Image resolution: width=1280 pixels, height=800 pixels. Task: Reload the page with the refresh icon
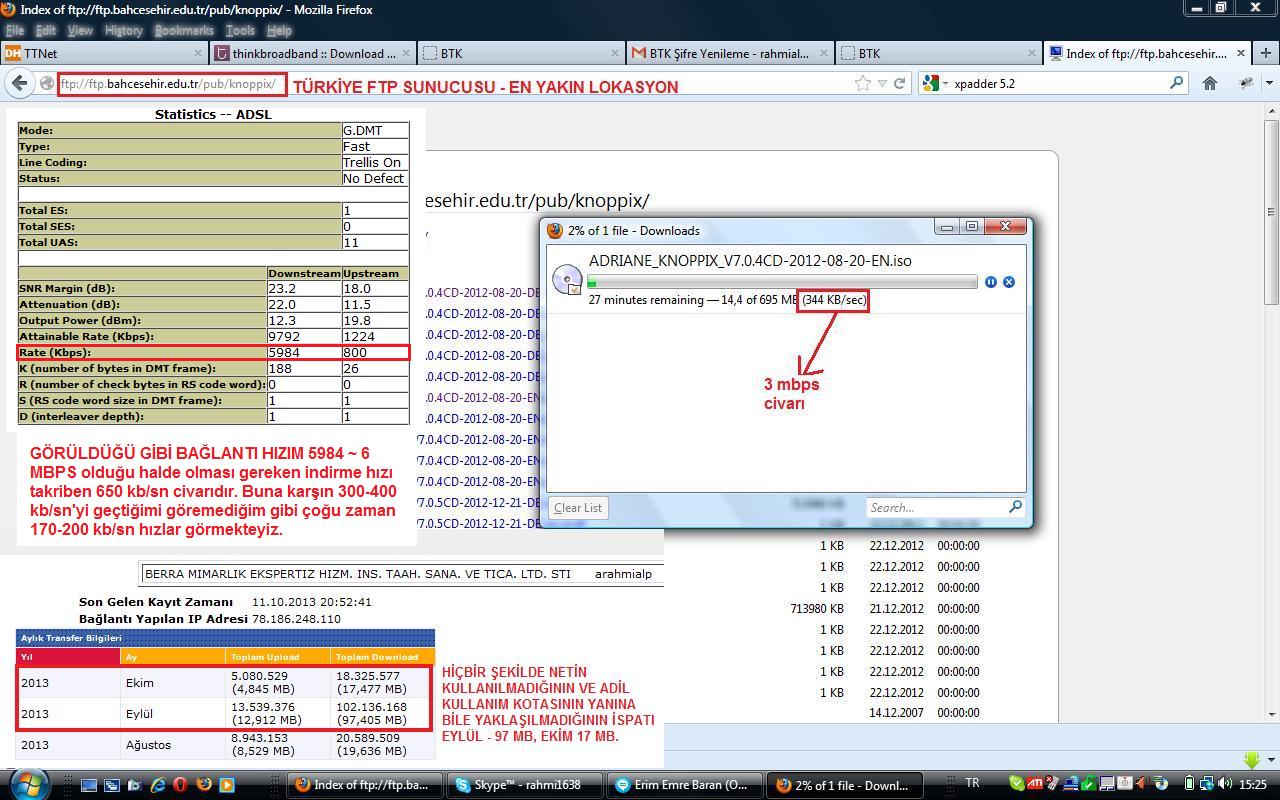point(899,84)
